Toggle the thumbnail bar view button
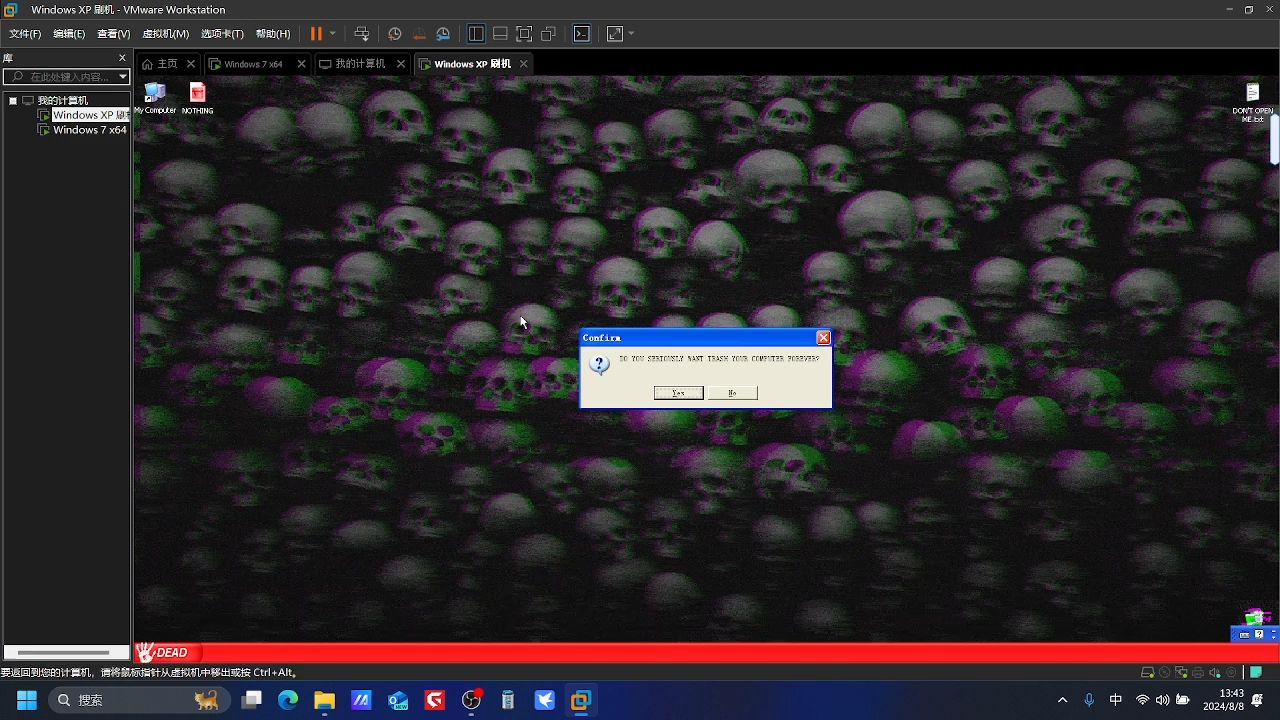 pos(500,33)
